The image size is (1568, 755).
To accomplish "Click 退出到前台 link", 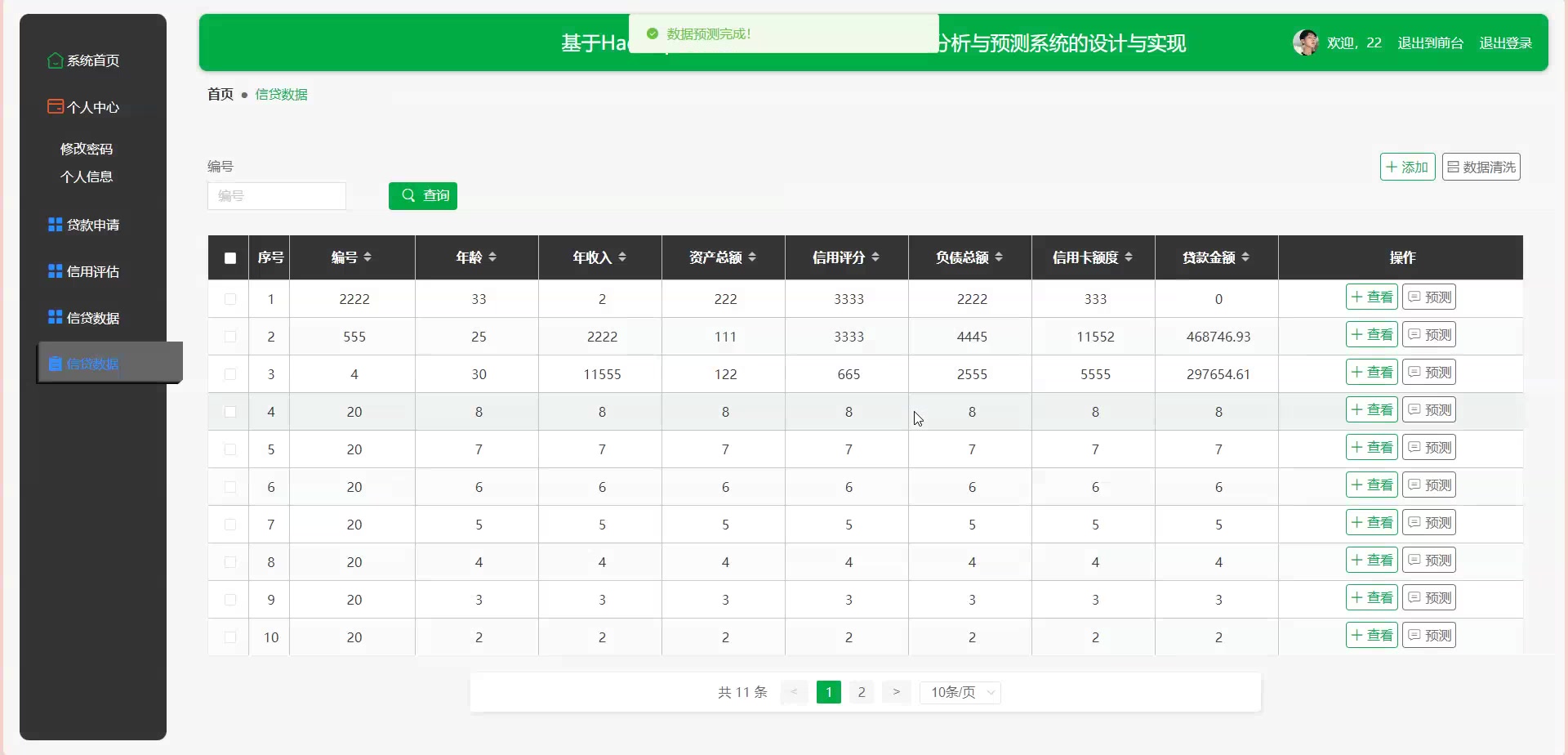I will tap(1431, 42).
